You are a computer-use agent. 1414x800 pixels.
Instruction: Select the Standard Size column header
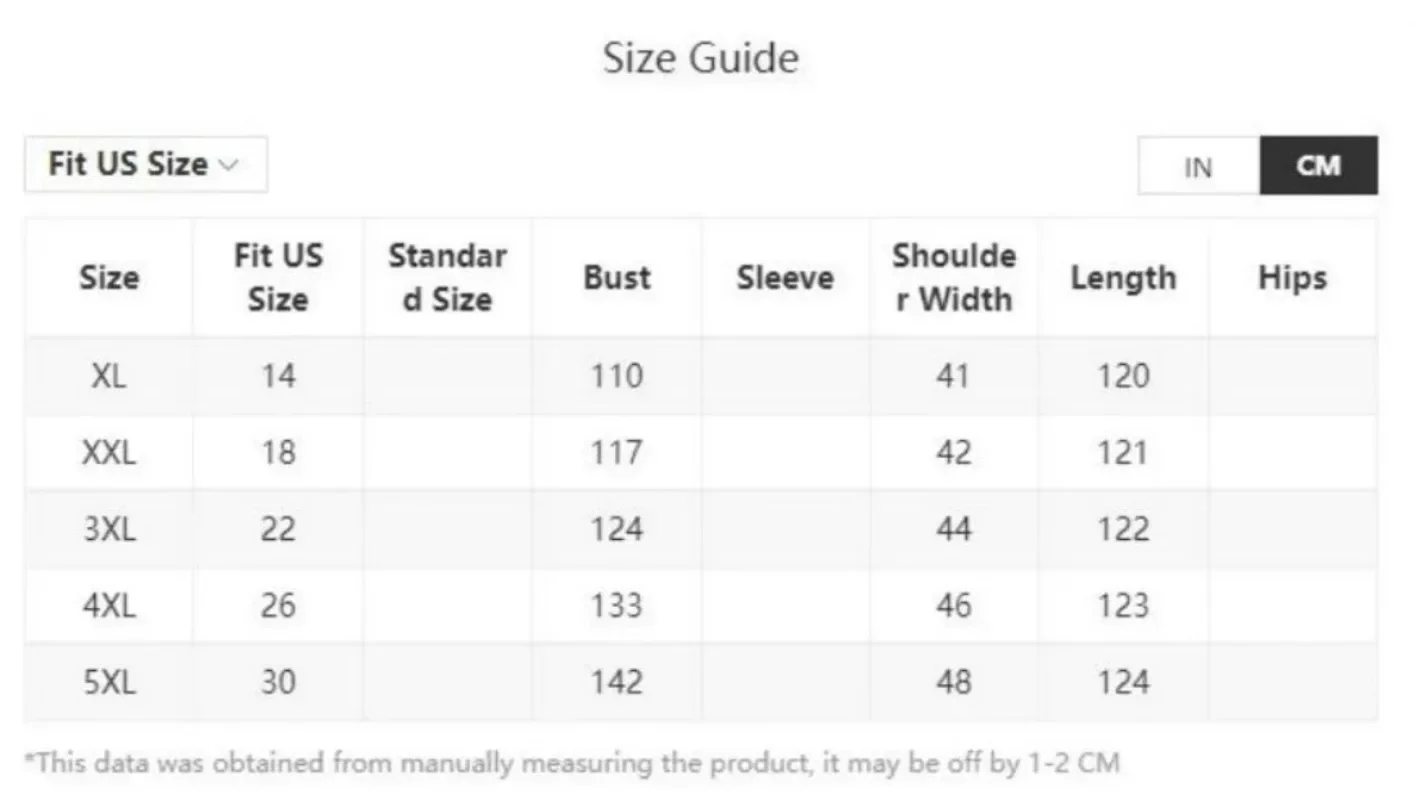[x=447, y=277]
